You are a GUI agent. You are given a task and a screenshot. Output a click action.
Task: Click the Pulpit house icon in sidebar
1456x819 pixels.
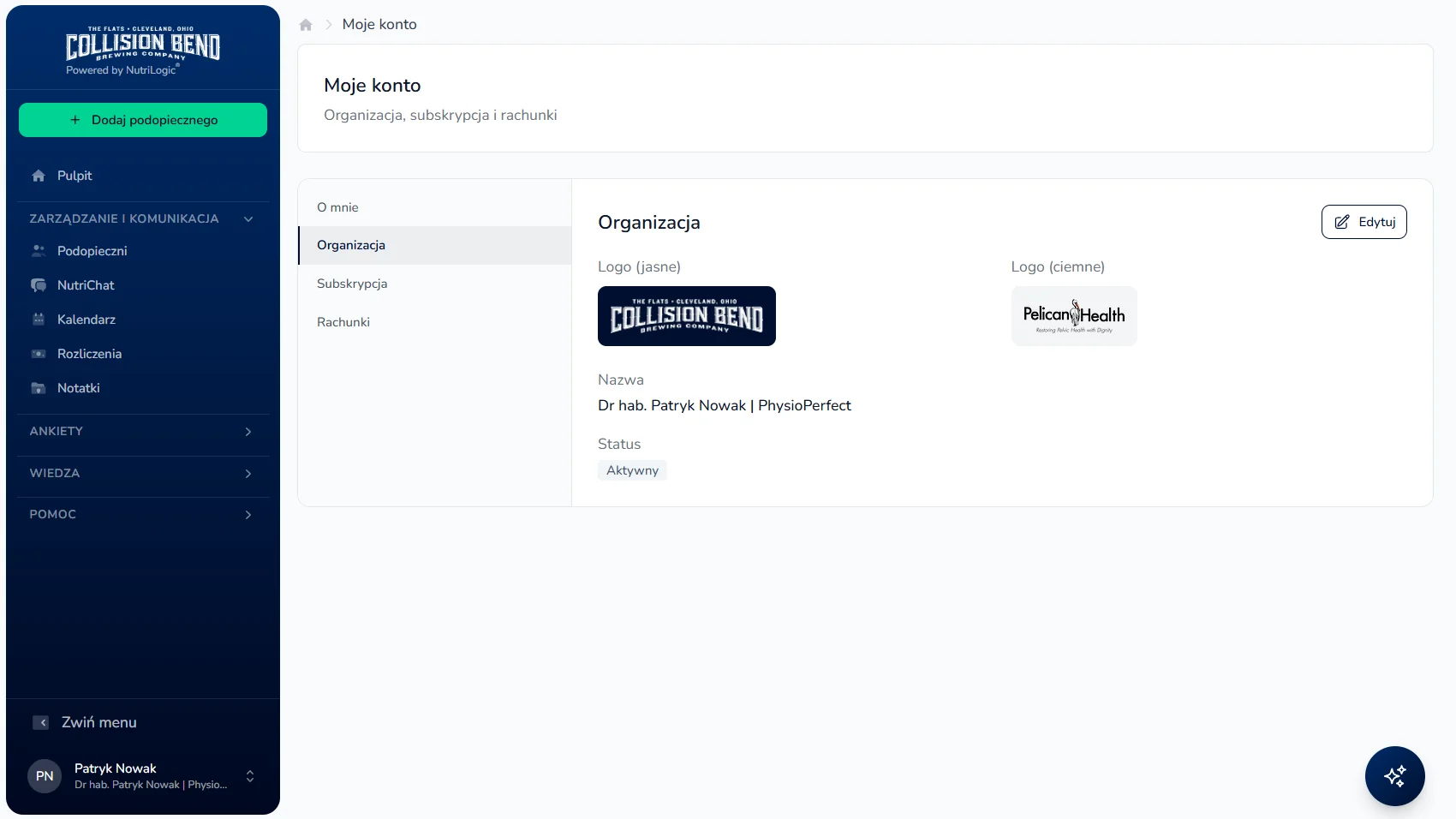click(39, 176)
